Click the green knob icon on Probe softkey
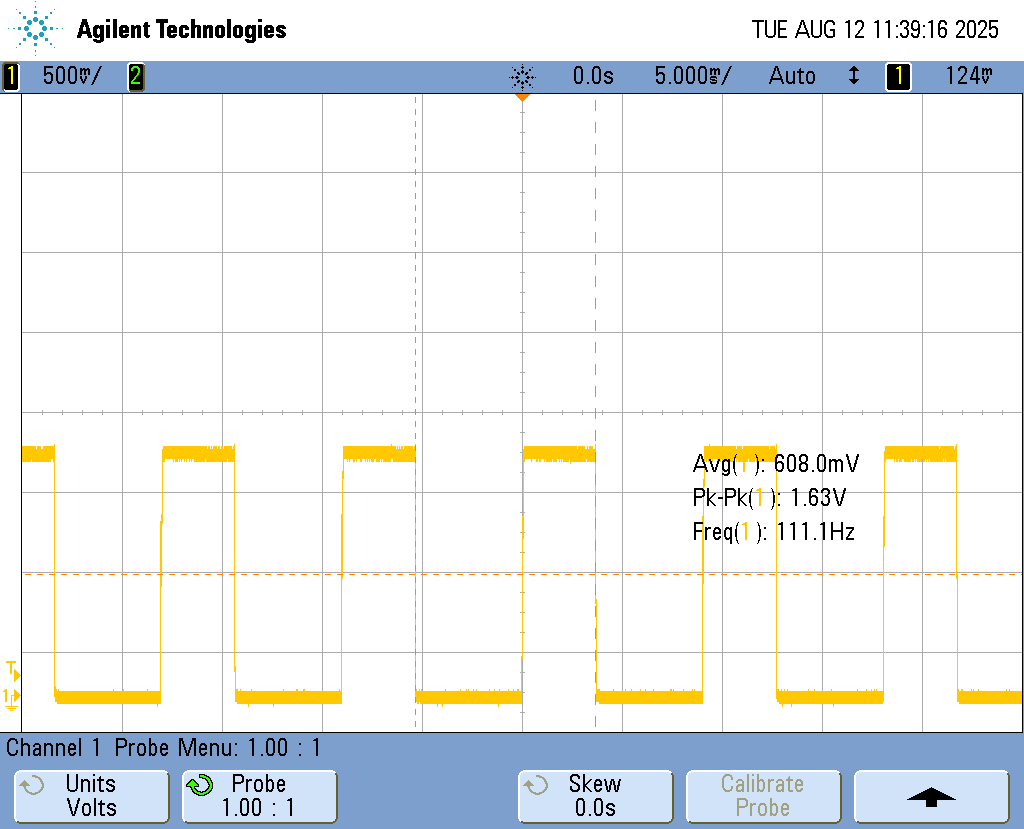The image size is (1024, 829). 200,786
